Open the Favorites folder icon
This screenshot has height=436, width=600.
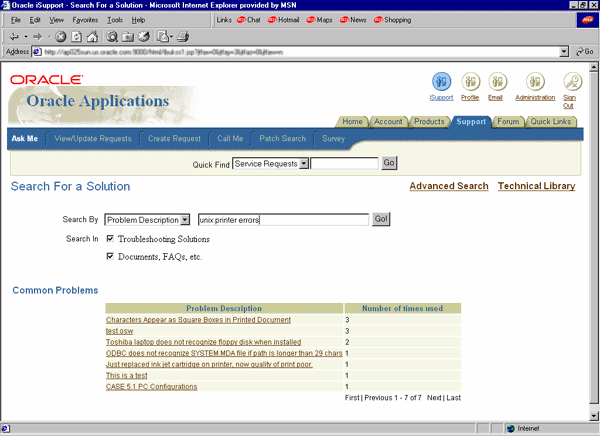pyautogui.click(x=128, y=37)
